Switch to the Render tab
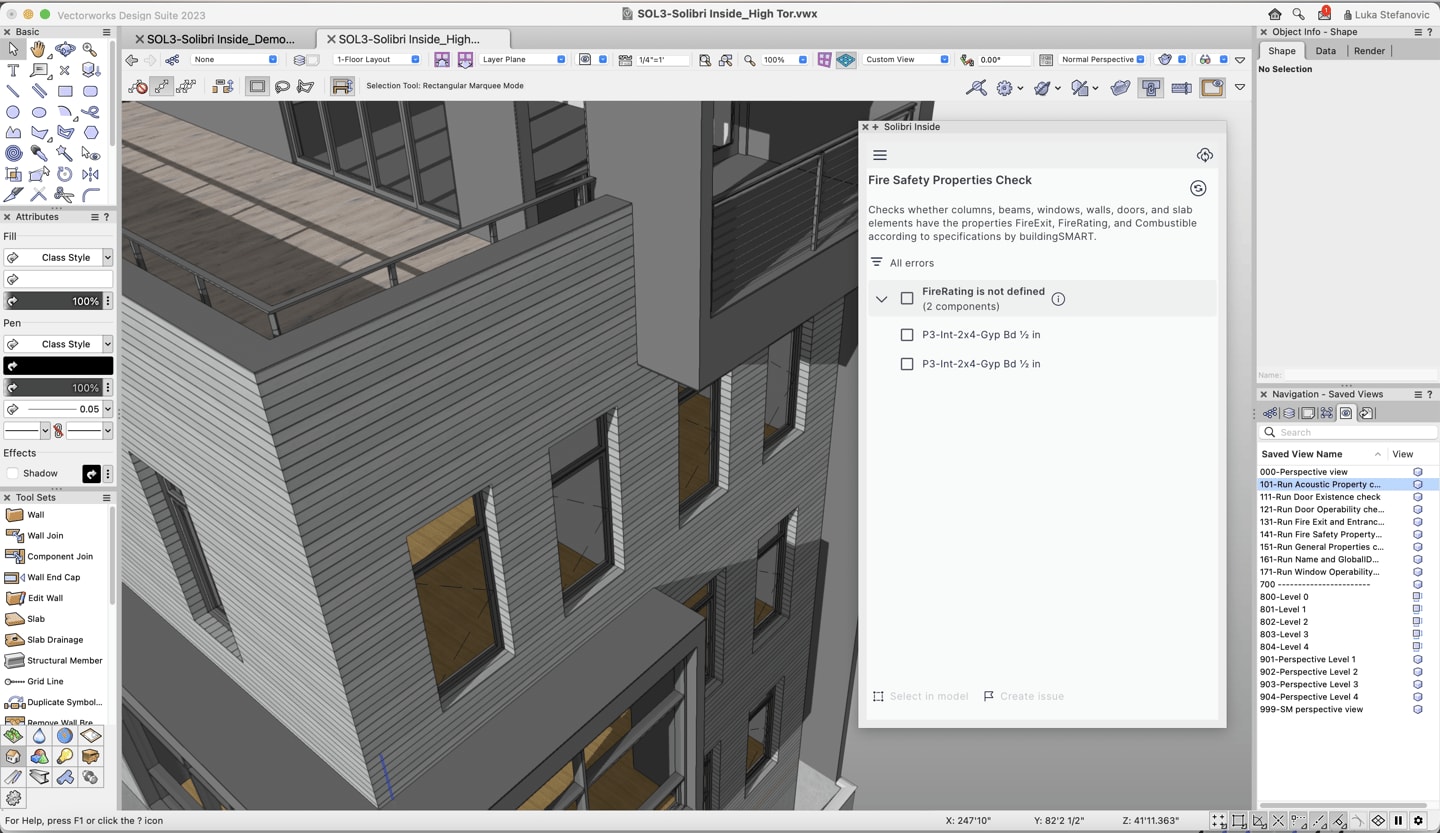1440x833 pixels. [x=1369, y=51]
